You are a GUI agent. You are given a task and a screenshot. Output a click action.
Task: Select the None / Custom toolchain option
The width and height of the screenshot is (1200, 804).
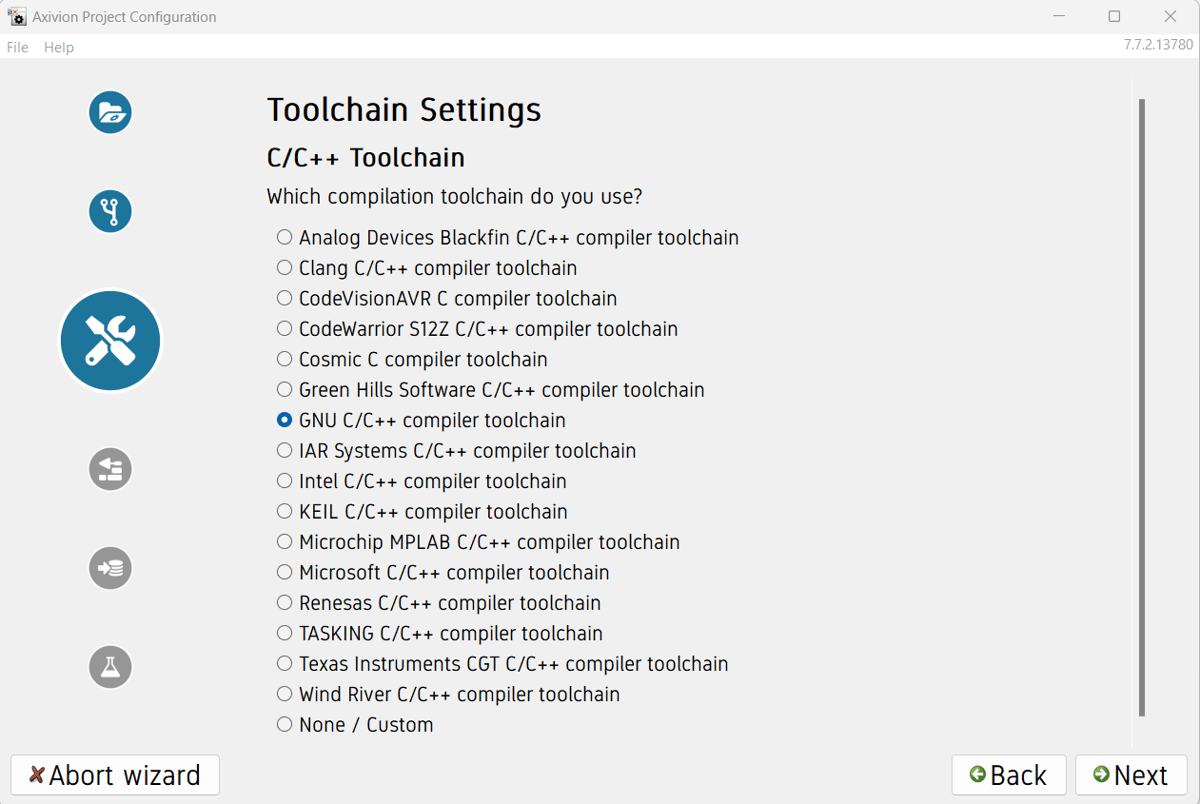point(285,725)
